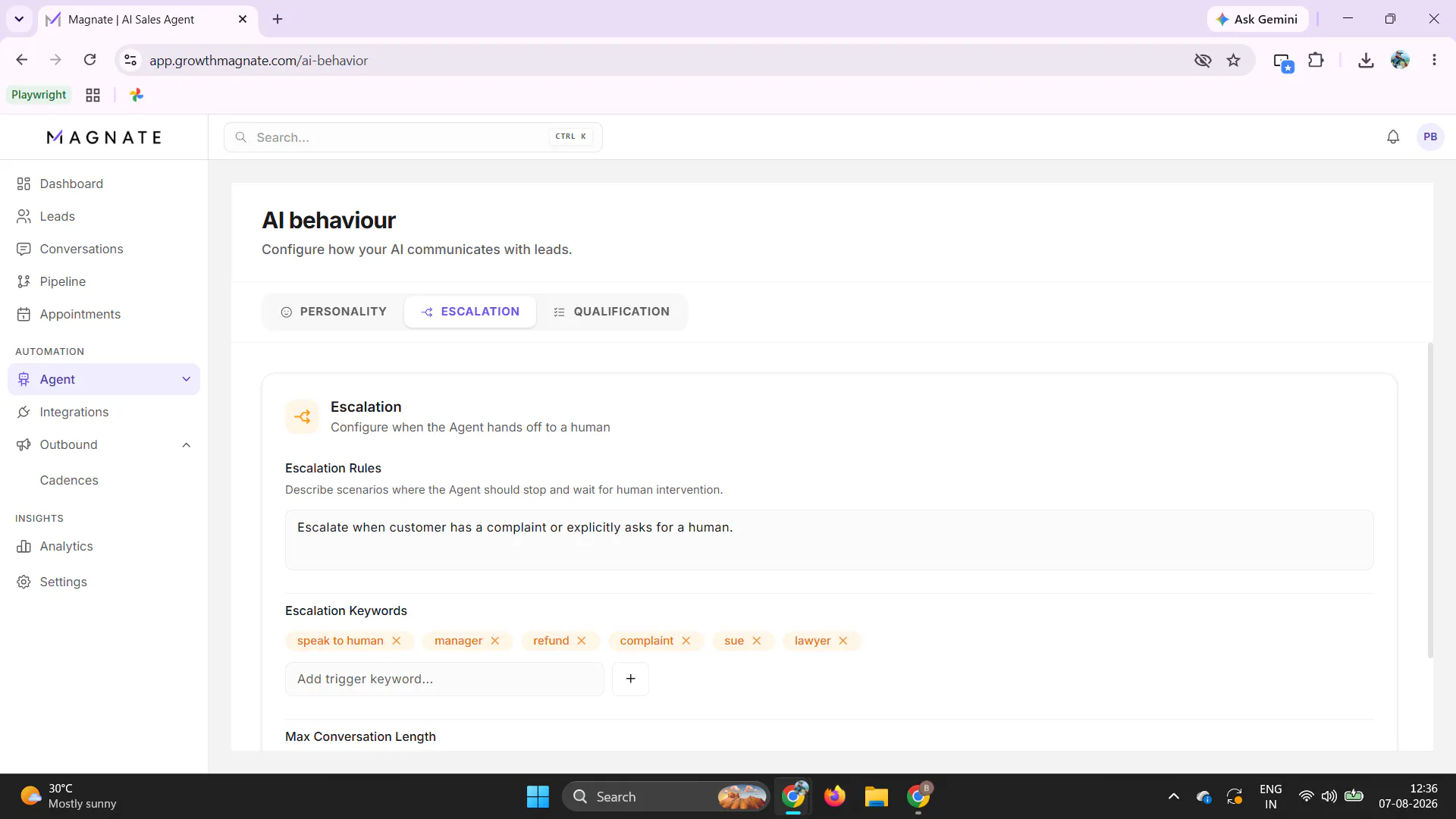
Task: Open Chrome extensions puzzle icon
Action: pyautogui.click(x=1316, y=60)
